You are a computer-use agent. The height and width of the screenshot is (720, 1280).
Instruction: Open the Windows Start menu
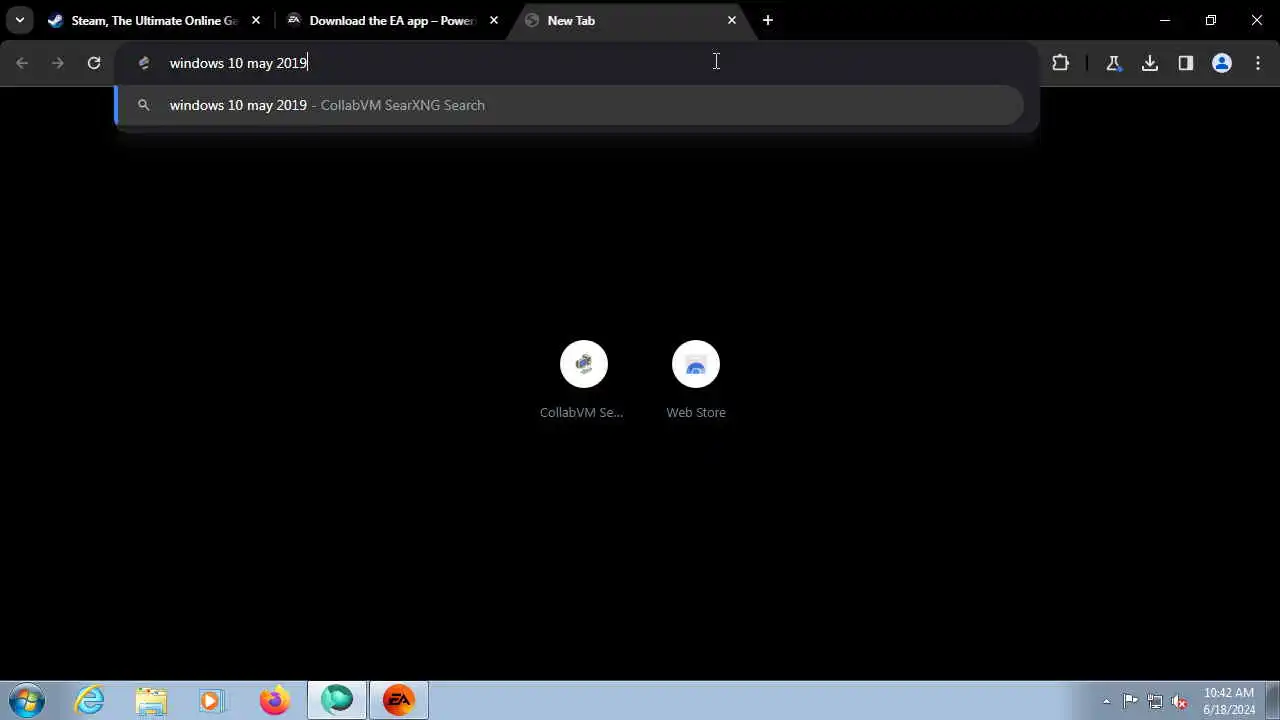(x=26, y=700)
